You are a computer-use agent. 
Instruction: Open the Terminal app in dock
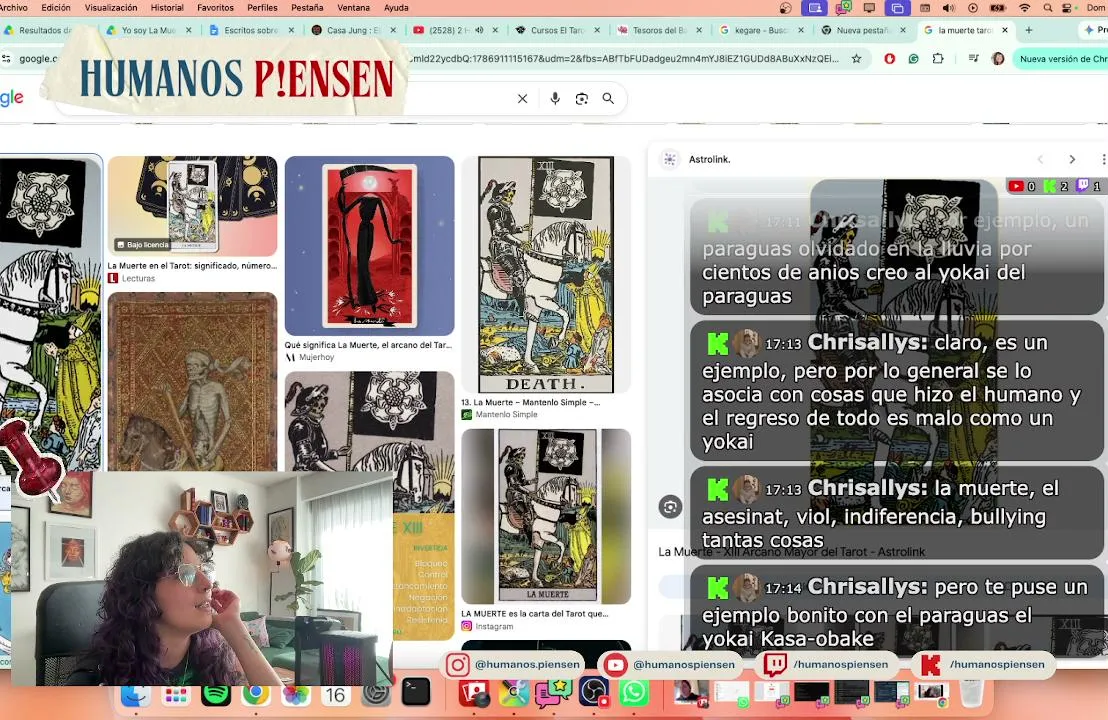[x=416, y=692]
